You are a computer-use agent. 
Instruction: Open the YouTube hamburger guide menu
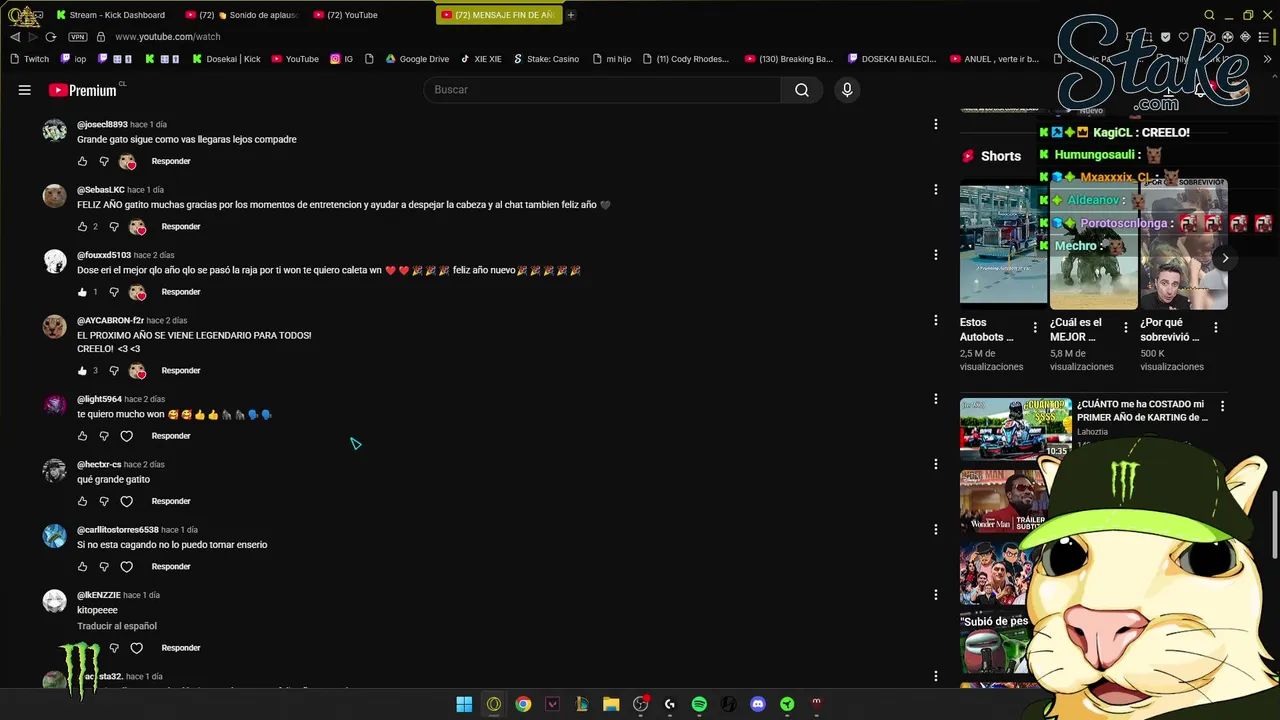click(24, 90)
